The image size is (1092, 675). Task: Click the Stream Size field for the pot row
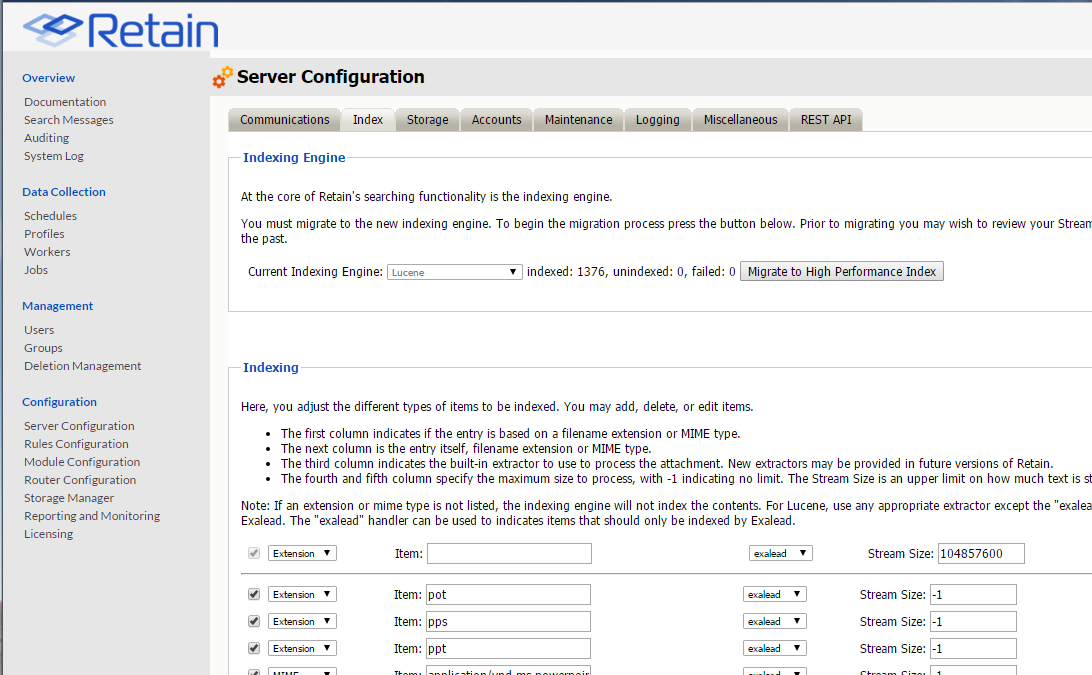973,595
